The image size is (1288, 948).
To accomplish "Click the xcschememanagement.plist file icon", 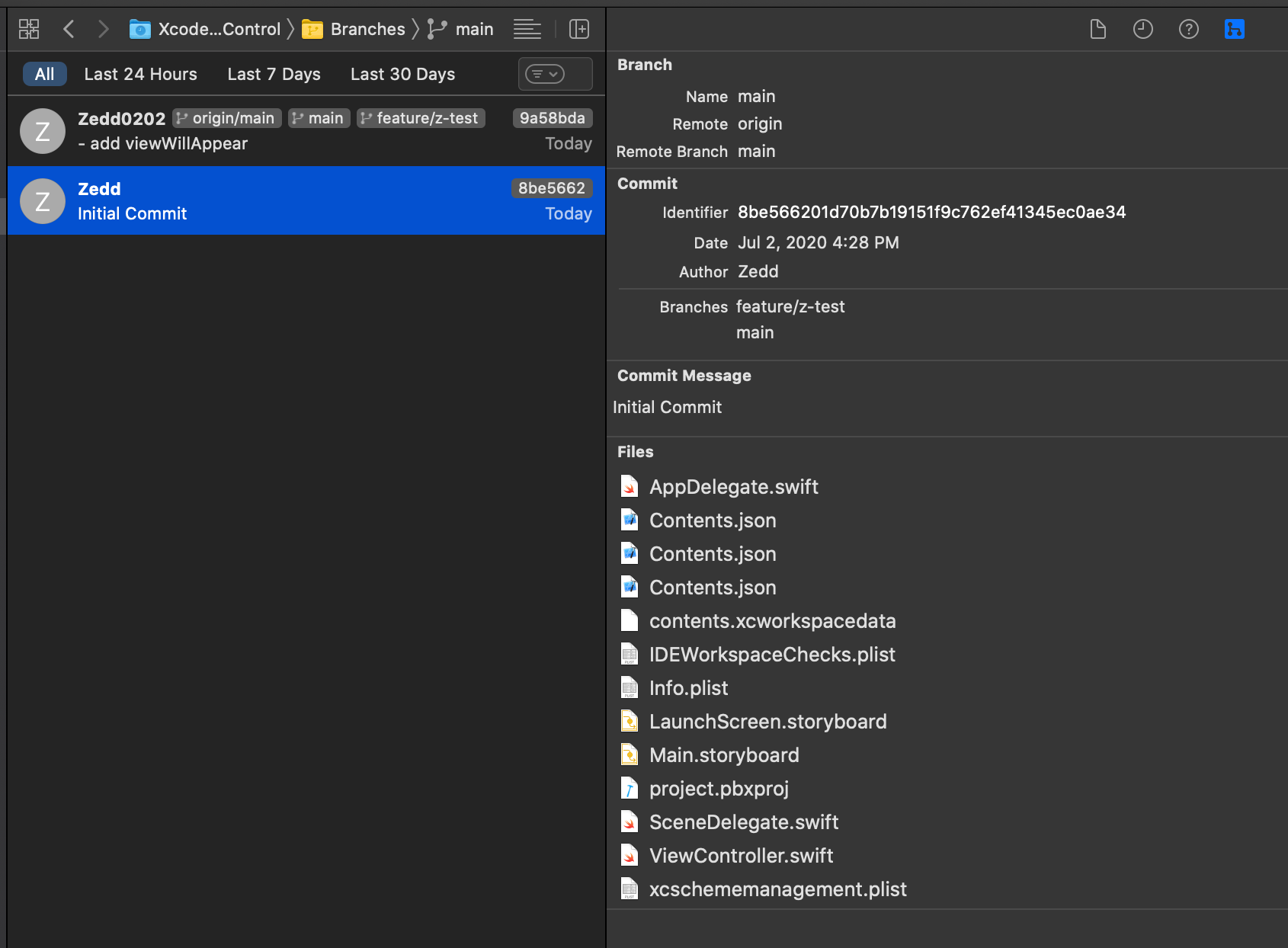I will 630,889.
